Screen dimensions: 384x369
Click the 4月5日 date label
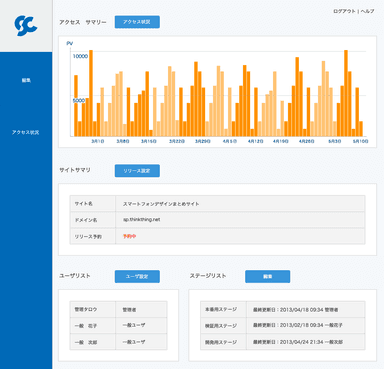tap(230, 141)
